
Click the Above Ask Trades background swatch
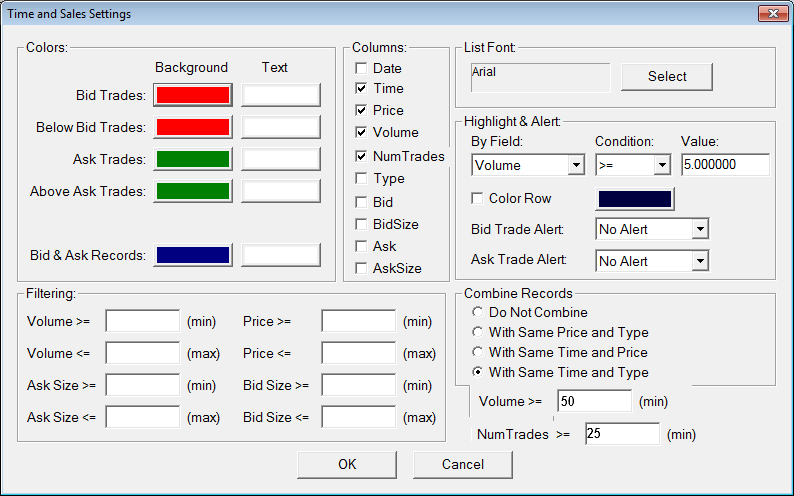pyautogui.click(x=193, y=191)
